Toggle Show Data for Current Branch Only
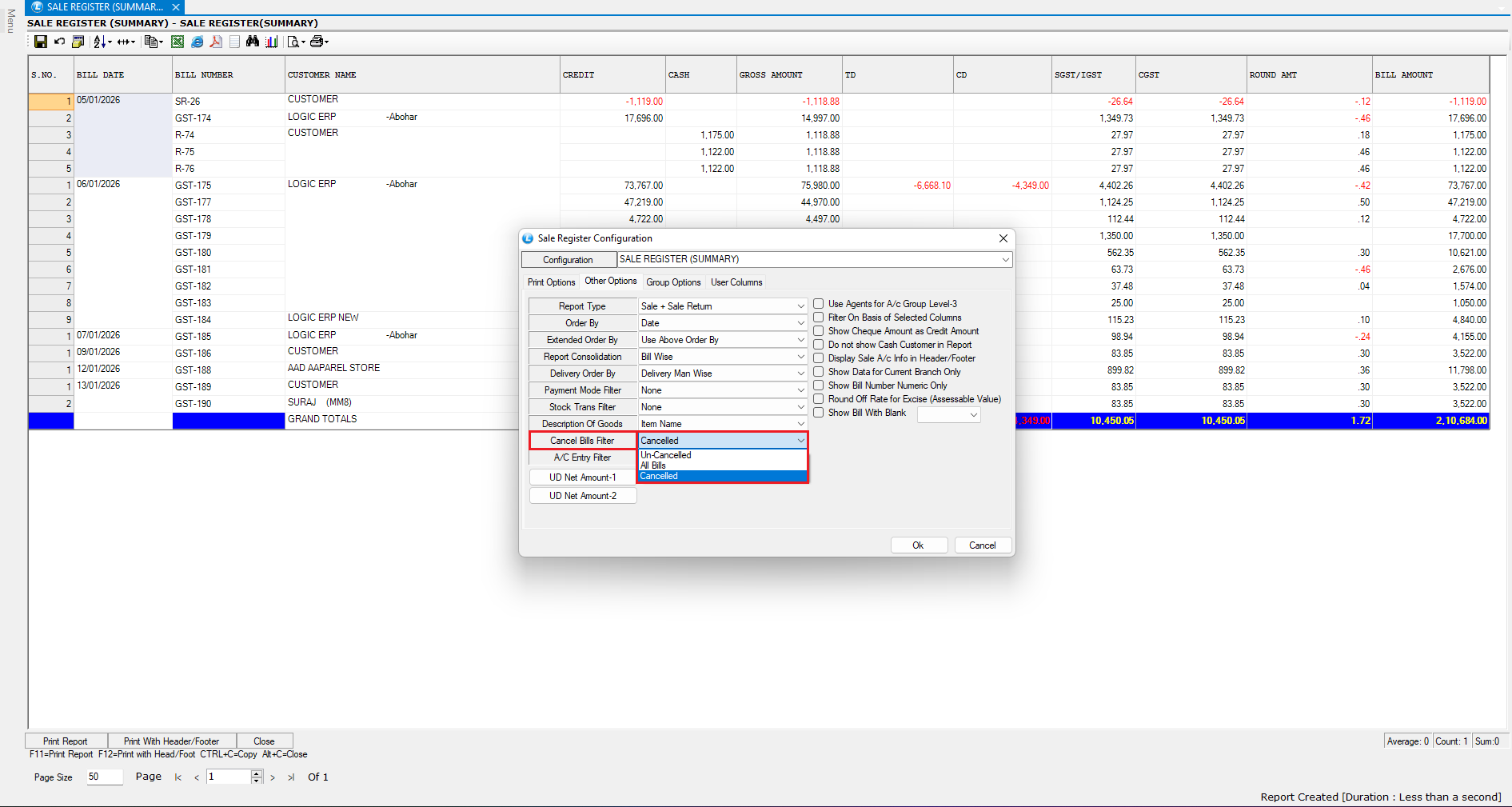 pos(819,372)
